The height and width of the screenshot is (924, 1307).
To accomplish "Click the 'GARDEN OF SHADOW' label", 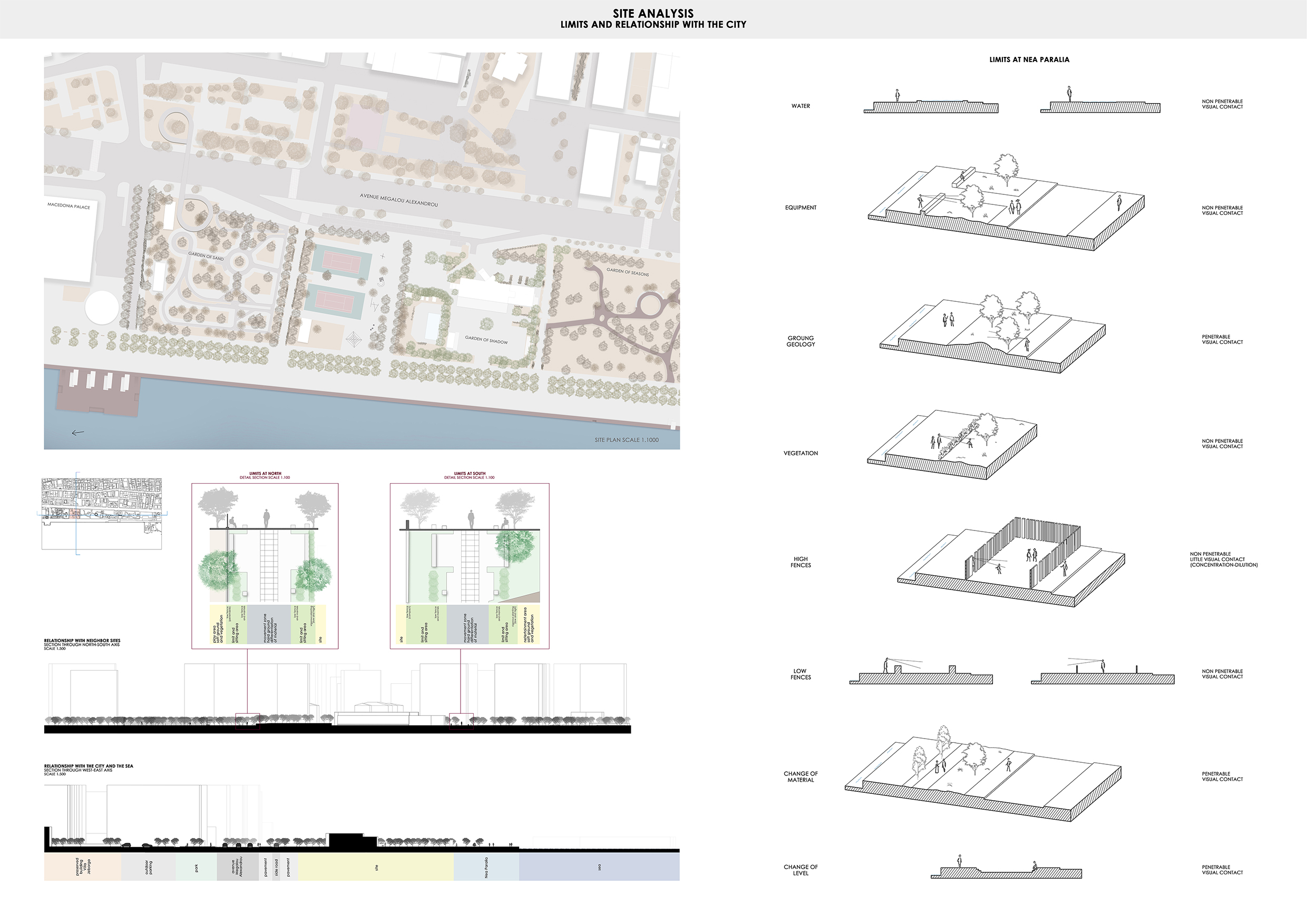I will pos(486,340).
